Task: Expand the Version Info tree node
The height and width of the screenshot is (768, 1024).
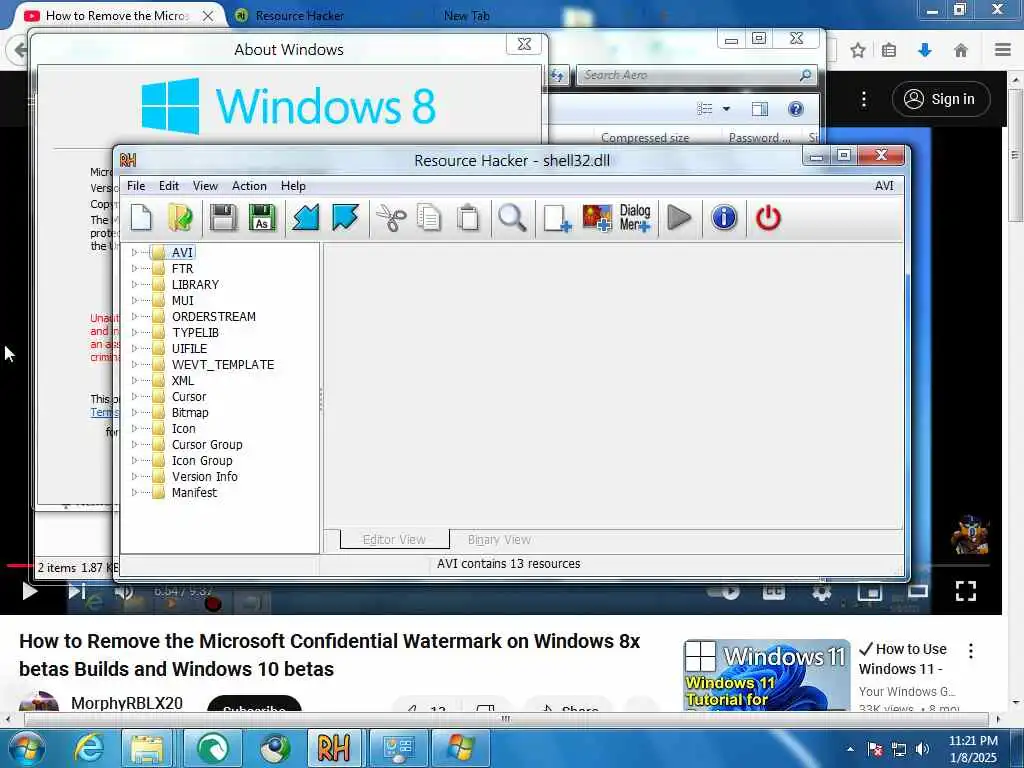Action: pyautogui.click(x=135, y=477)
